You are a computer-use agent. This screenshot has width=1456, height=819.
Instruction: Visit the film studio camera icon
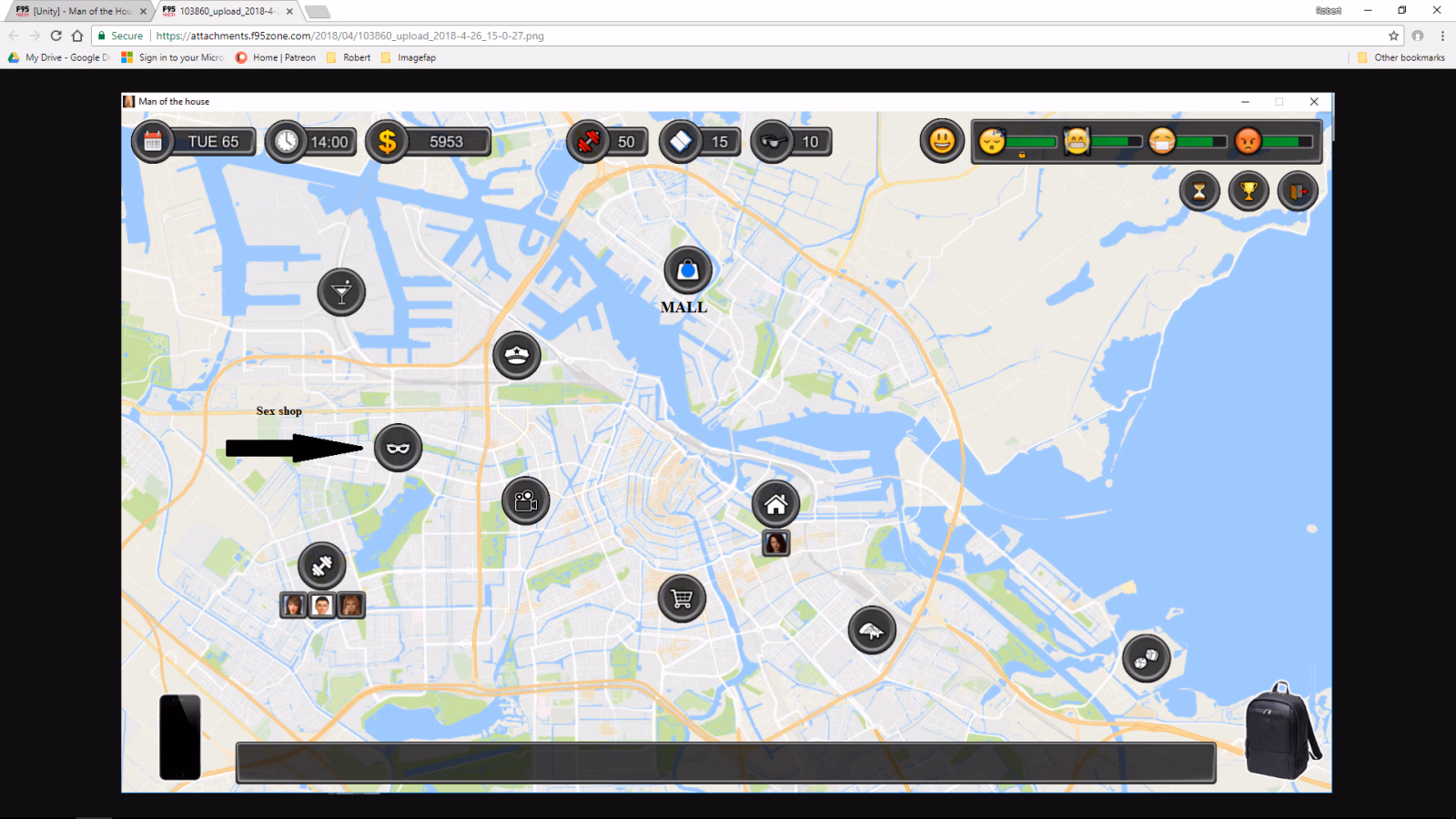[x=526, y=500]
